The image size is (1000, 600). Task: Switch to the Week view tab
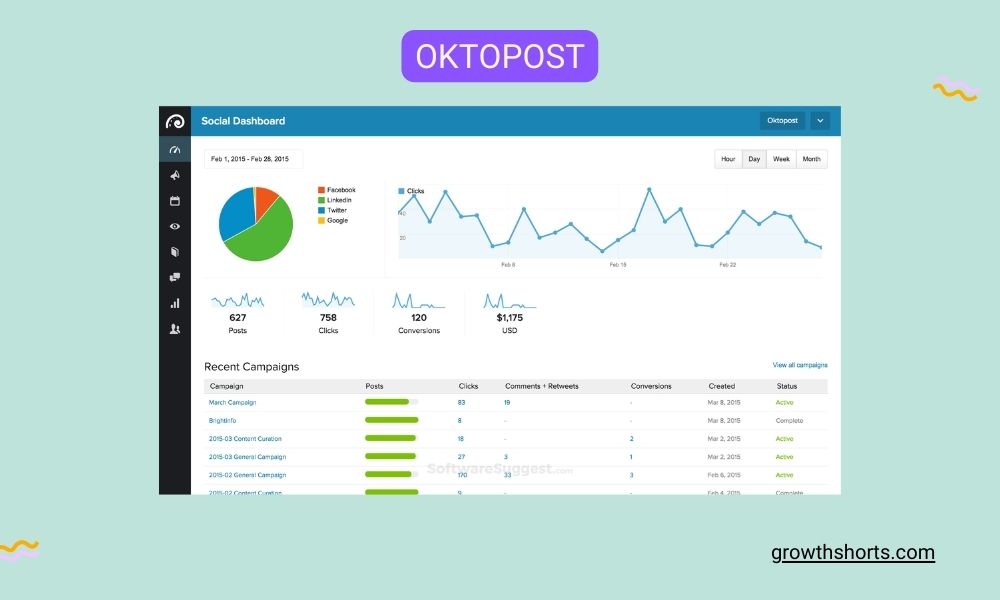pyautogui.click(x=781, y=158)
